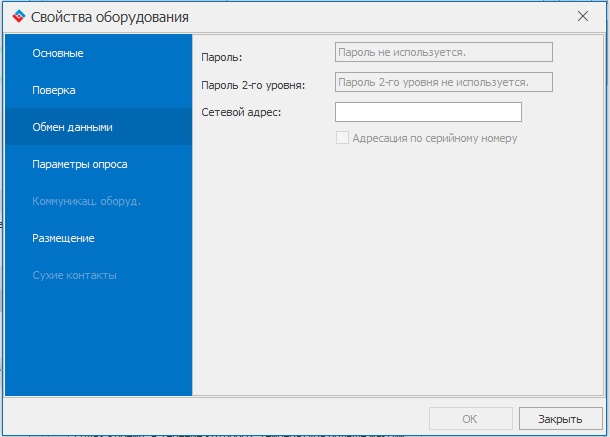Viewport: 610px width, 437px height.
Task: Select the Сухие контакты section
Action: (x=98, y=275)
